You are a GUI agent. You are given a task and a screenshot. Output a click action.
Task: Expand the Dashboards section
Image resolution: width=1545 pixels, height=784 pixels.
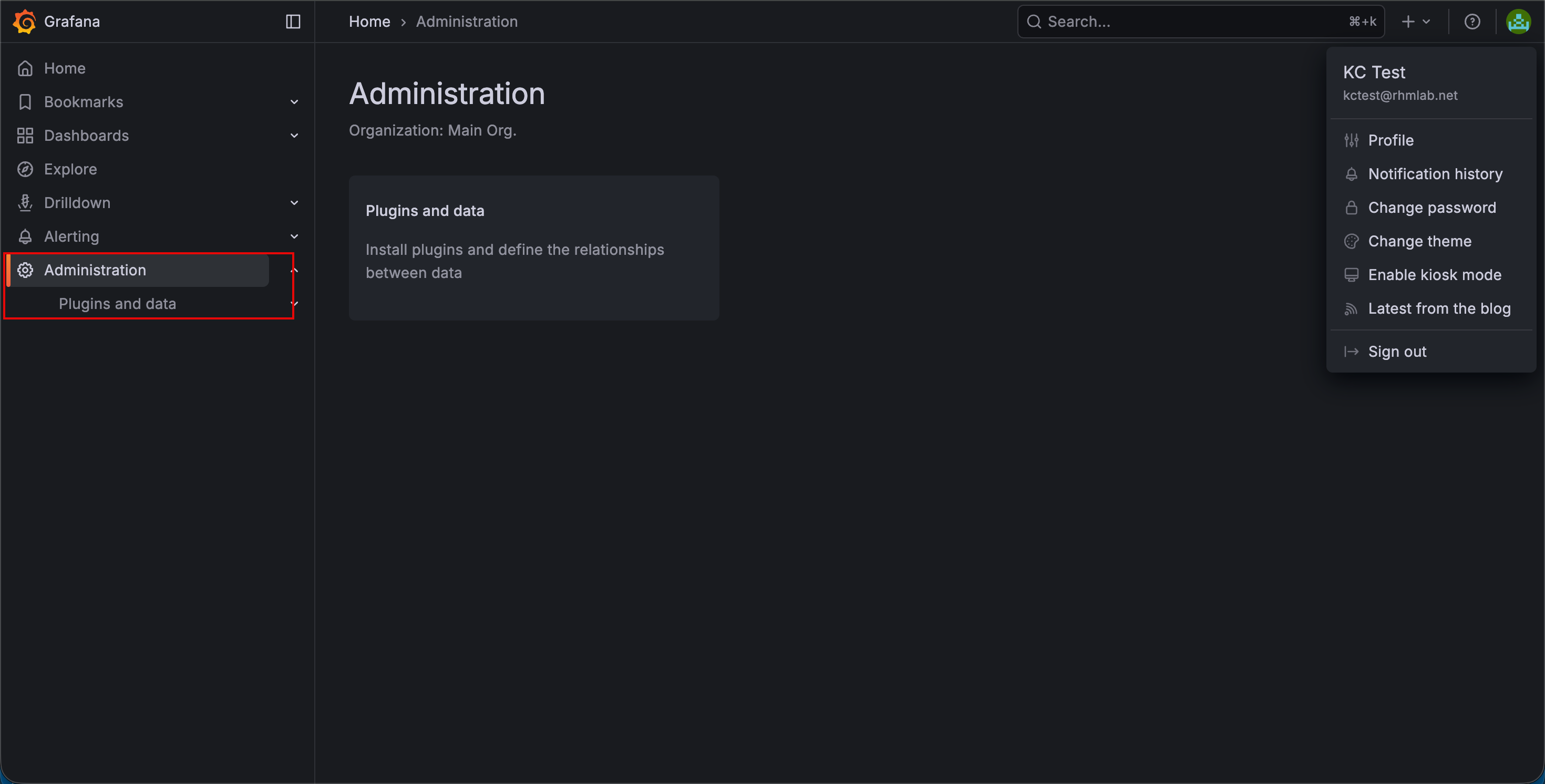[293, 135]
